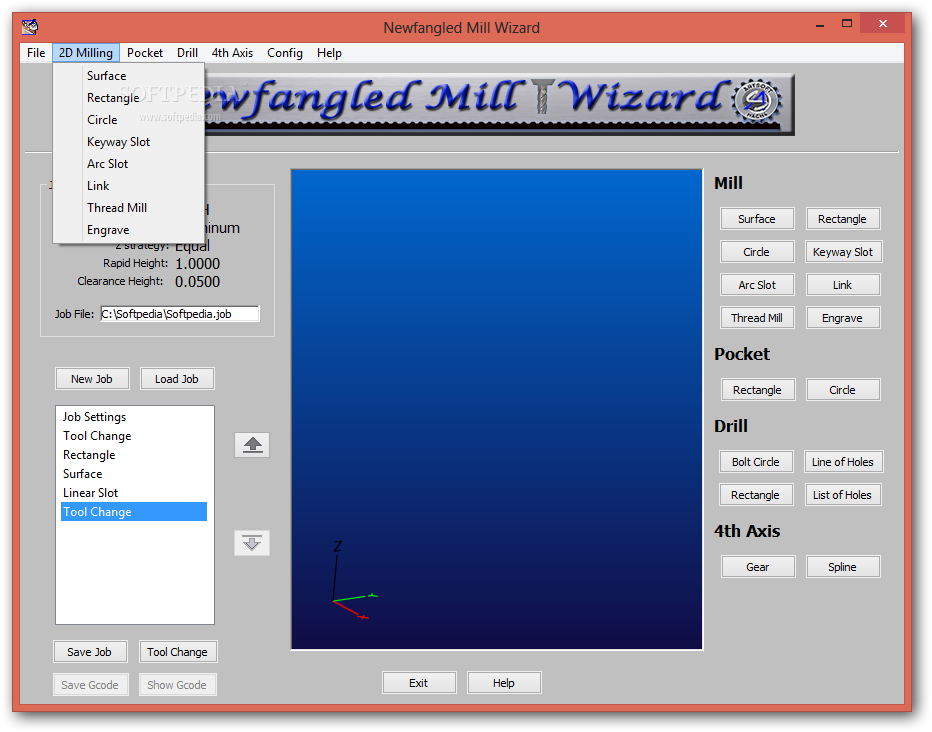The width and height of the screenshot is (932, 732).
Task: Click the Exit button
Action: 418,683
